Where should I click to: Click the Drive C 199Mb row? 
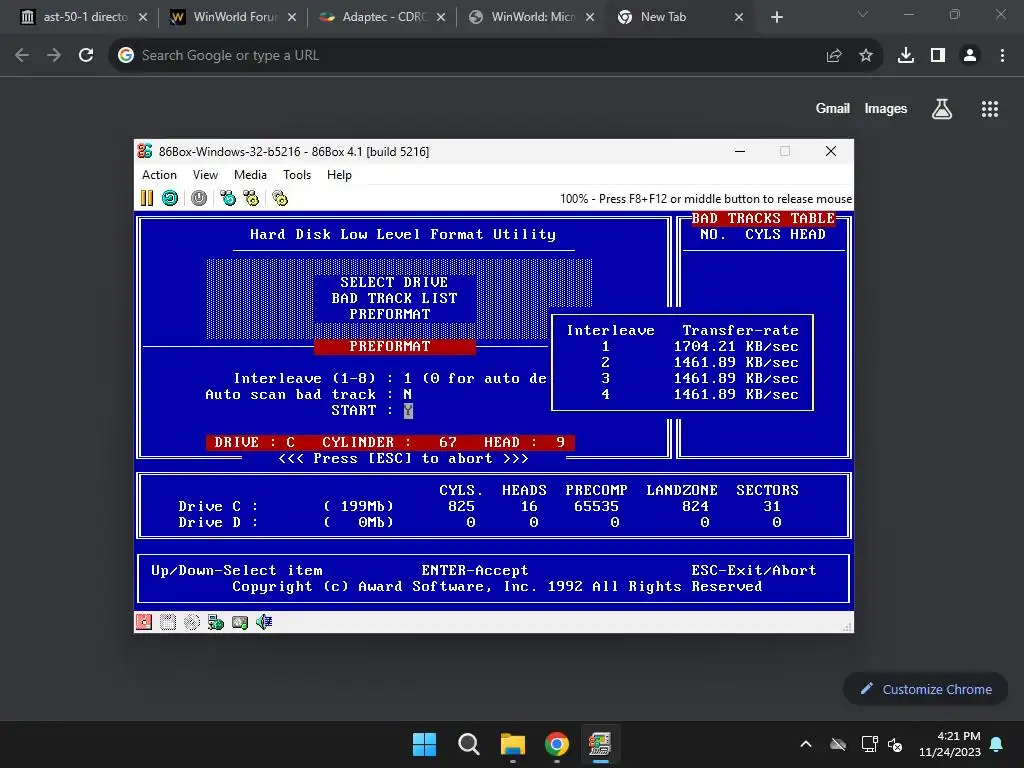[479, 506]
